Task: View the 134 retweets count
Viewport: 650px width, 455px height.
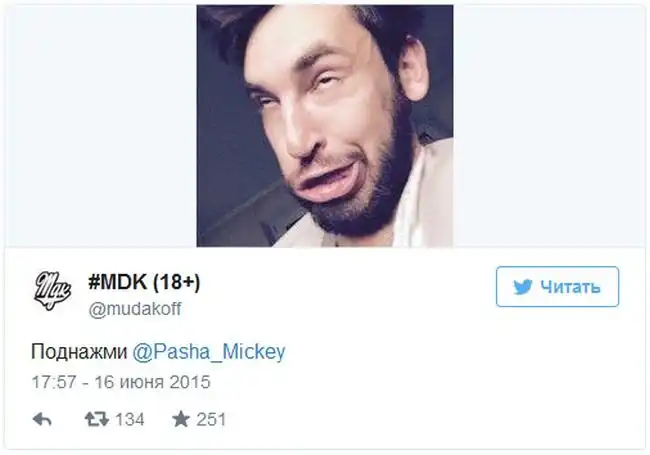Action: [130, 419]
